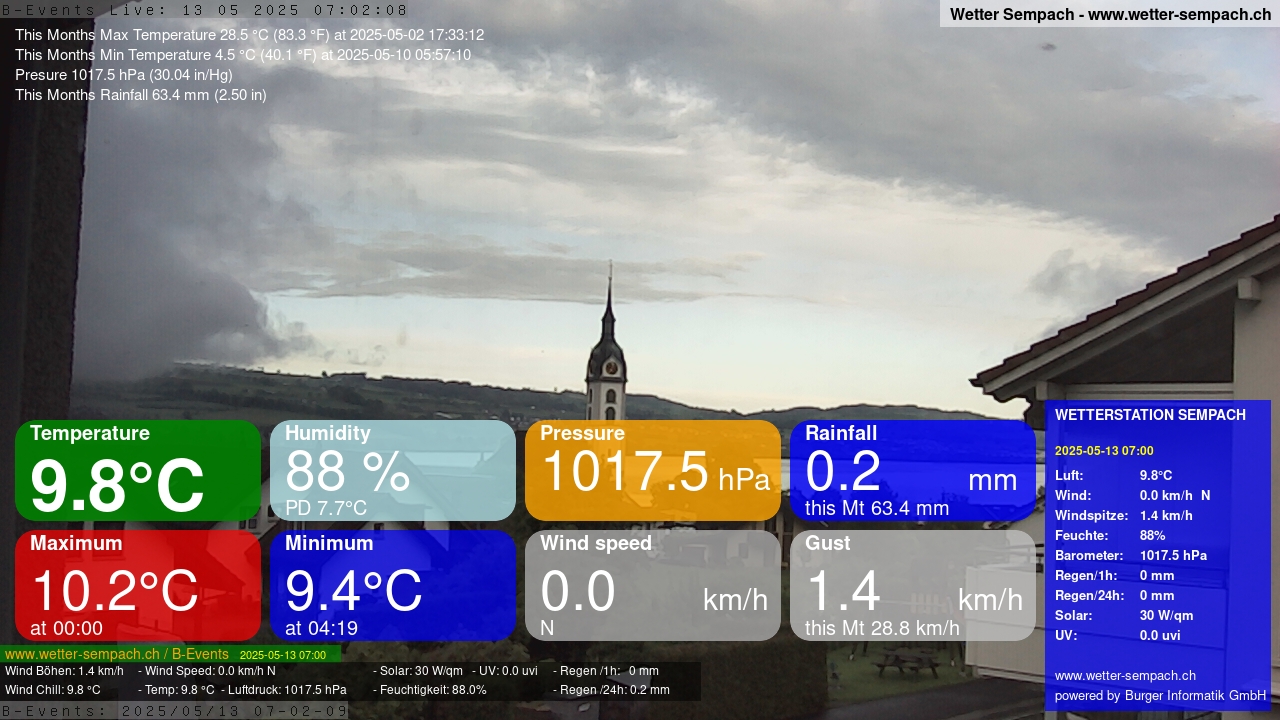Click 'PD 7.7°C' dew point text
This screenshot has height=720, width=1280.
(326, 508)
